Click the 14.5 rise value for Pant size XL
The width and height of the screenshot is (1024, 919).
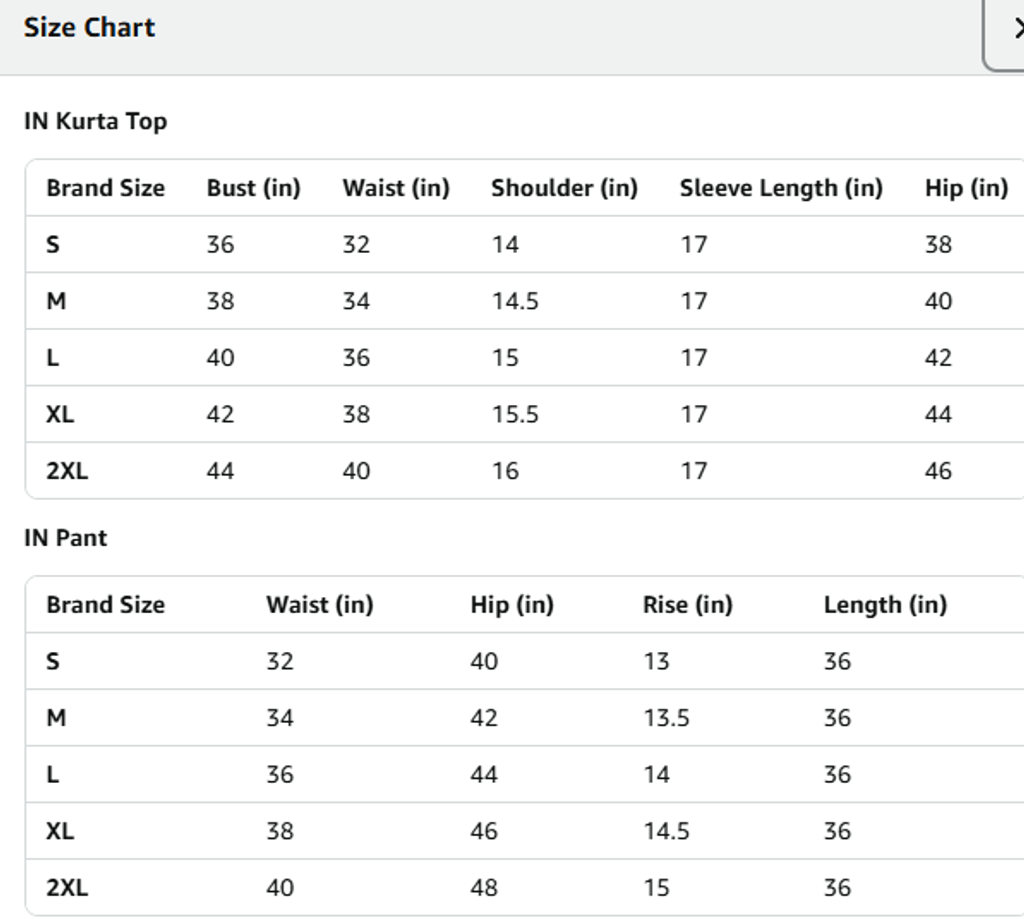coord(666,831)
